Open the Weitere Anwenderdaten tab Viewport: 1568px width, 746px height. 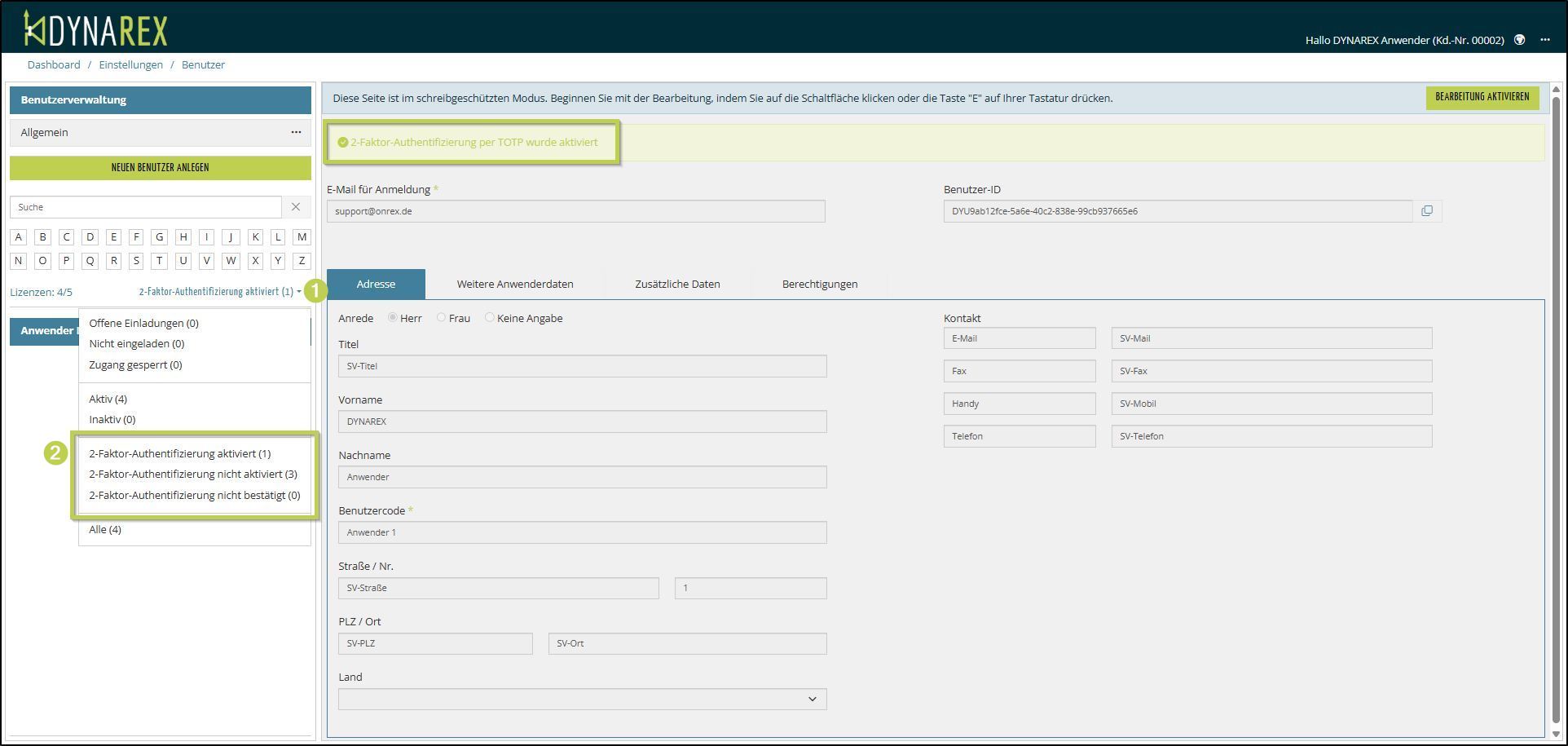(514, 285)
